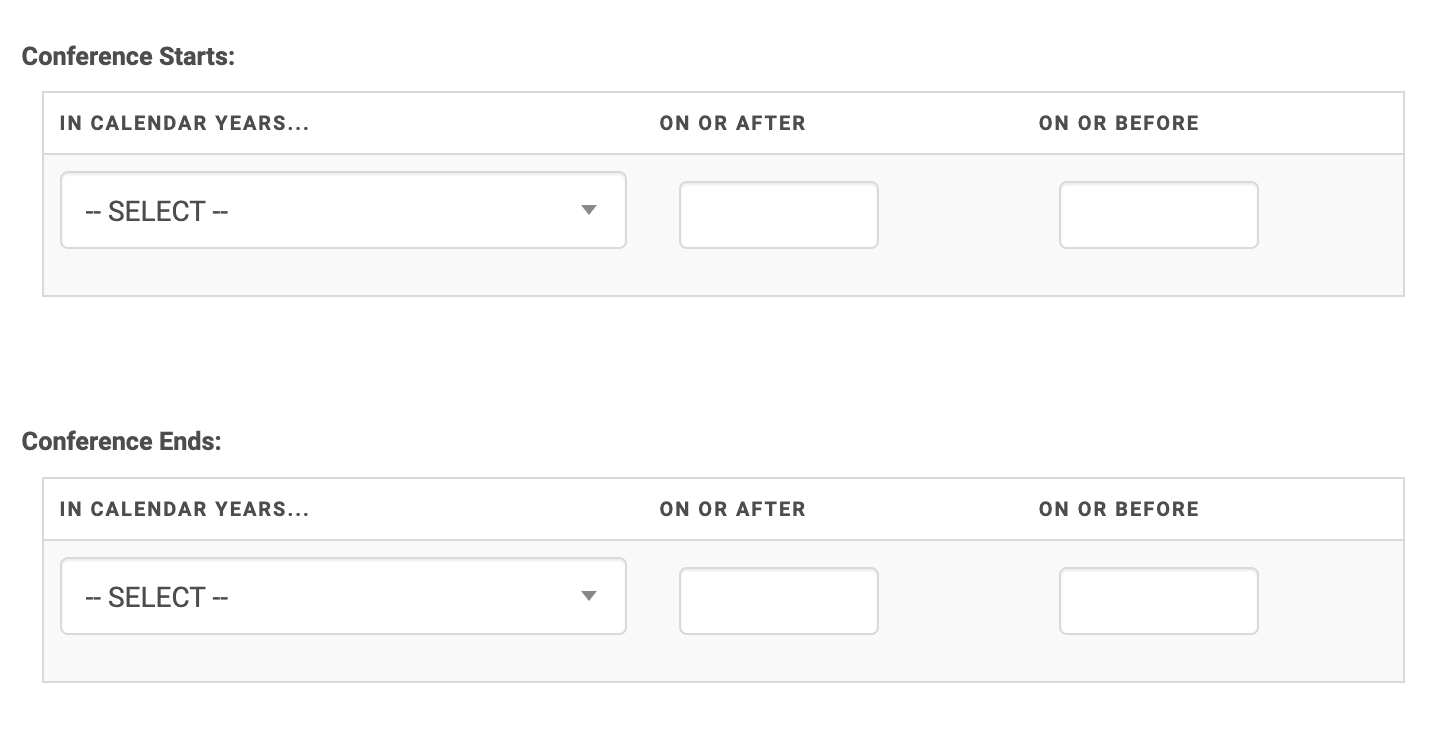Click 'In Calendar Years...' header under Conference Ends

click(x=185, y=509)
